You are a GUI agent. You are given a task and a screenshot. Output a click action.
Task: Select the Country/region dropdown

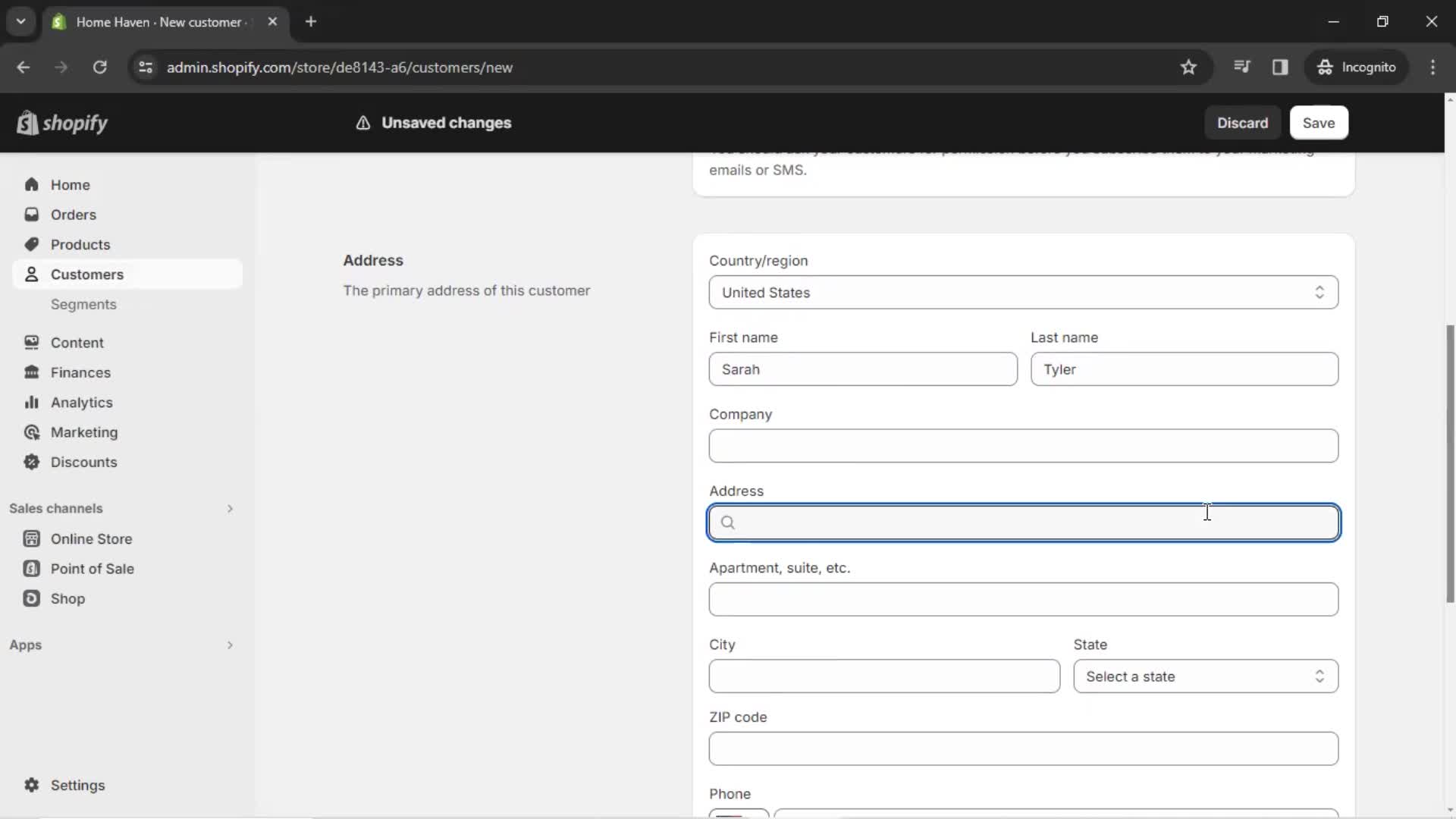coord(1022,292)
